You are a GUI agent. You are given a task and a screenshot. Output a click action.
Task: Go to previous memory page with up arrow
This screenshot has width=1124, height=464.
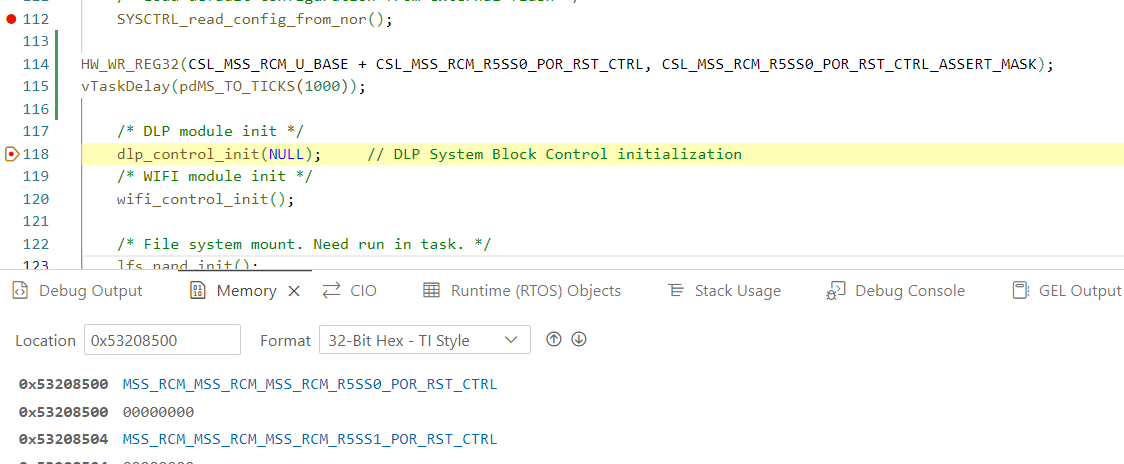553,339
